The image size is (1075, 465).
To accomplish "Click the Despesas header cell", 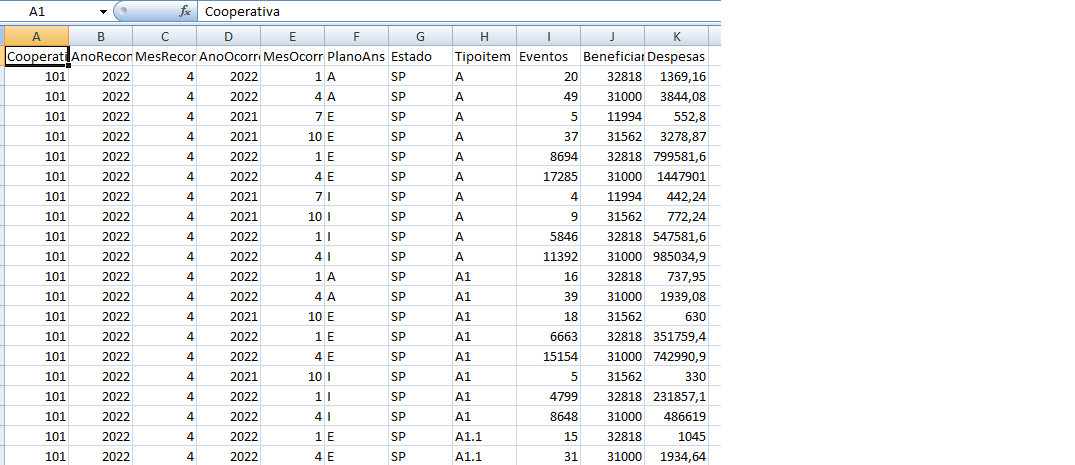I will 676,57.
